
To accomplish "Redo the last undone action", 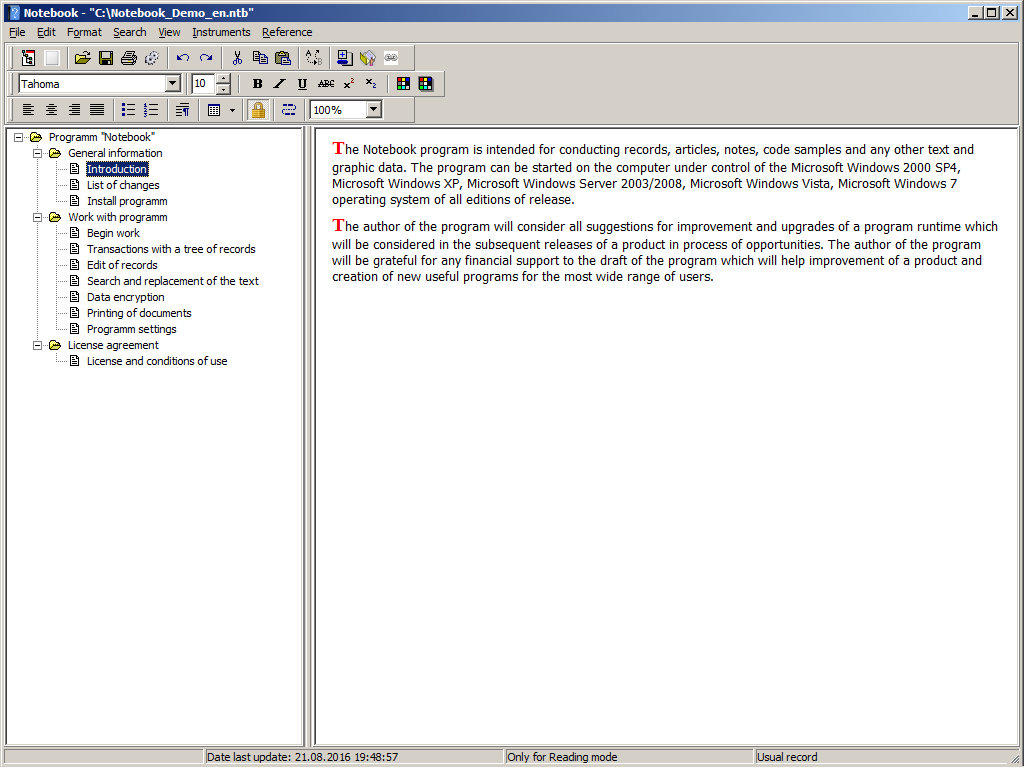I will (206, 58).
